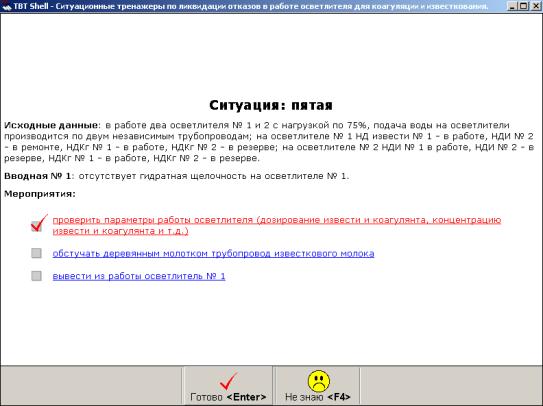Uncheck the 'проверить параметры работы осветлителя' checkbox
Screen dimensions: 543x406
[x=37, y=226]
